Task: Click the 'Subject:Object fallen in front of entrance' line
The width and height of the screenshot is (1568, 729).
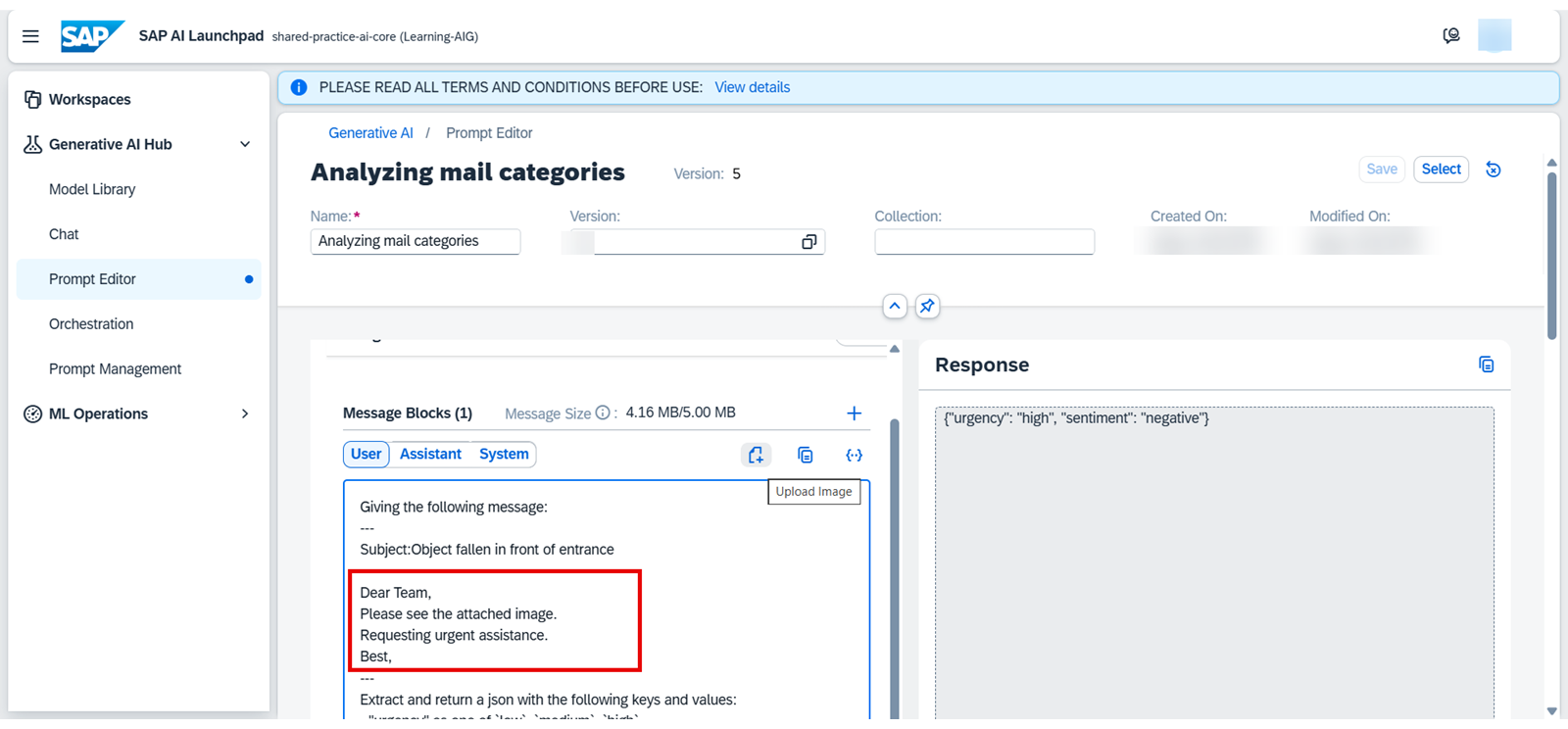Action: [x=487, y=550]
